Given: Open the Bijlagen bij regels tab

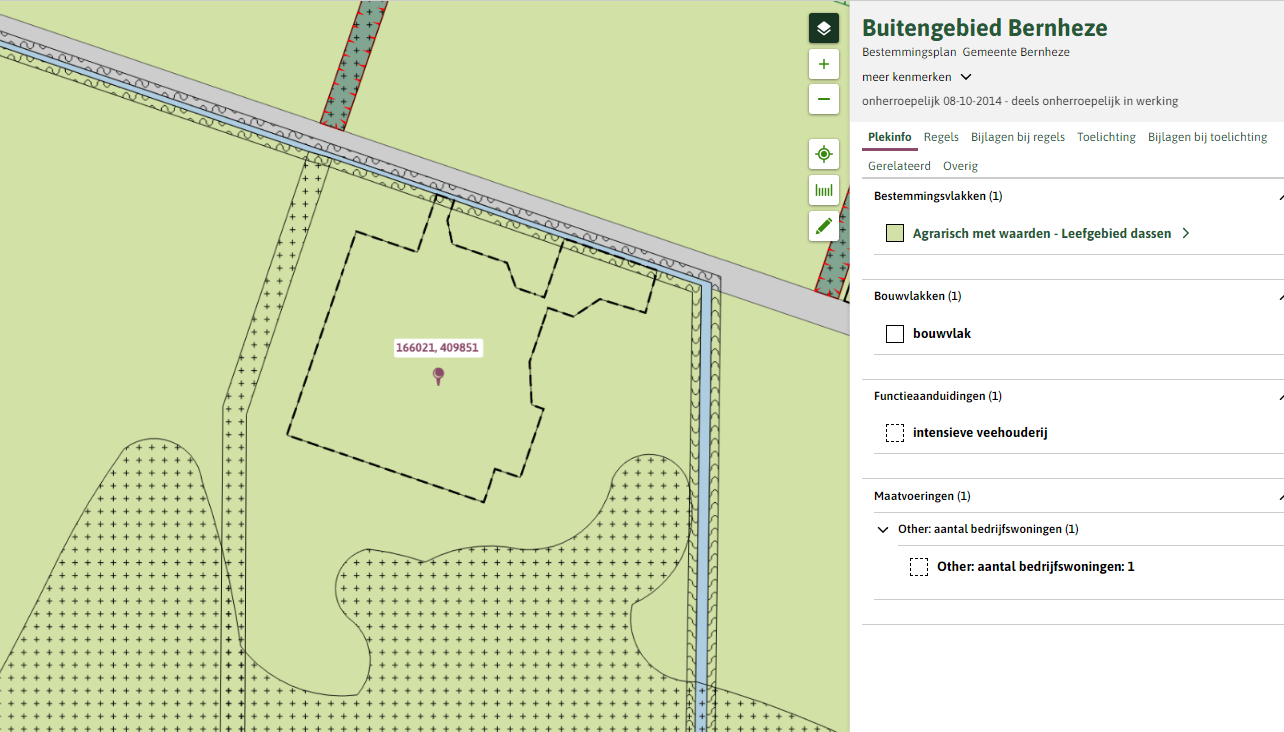Looking at the screenshot, I should pyautogui.click(x=1018, y=137).
